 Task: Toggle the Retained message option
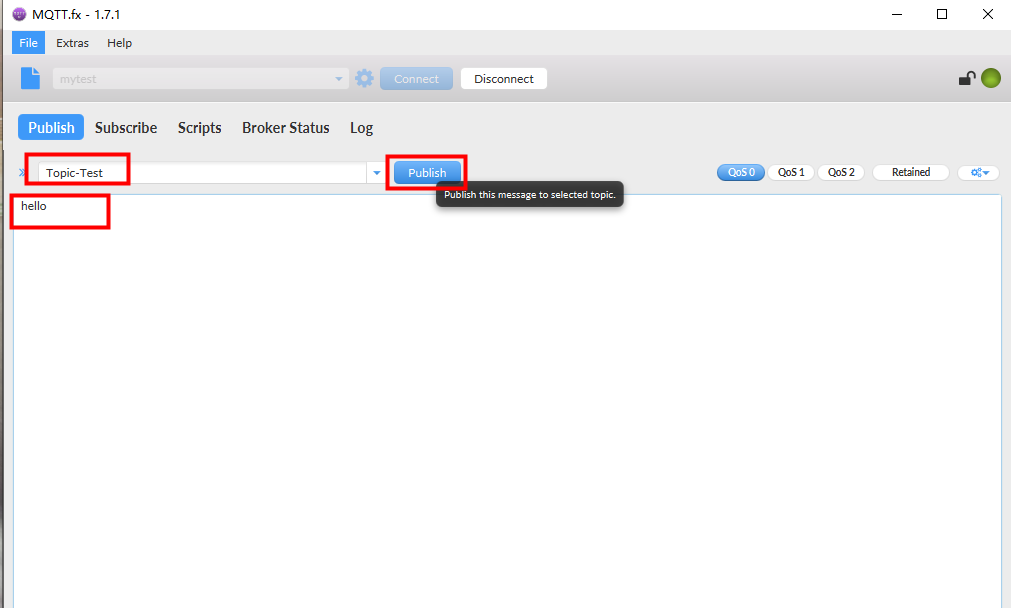910,172
